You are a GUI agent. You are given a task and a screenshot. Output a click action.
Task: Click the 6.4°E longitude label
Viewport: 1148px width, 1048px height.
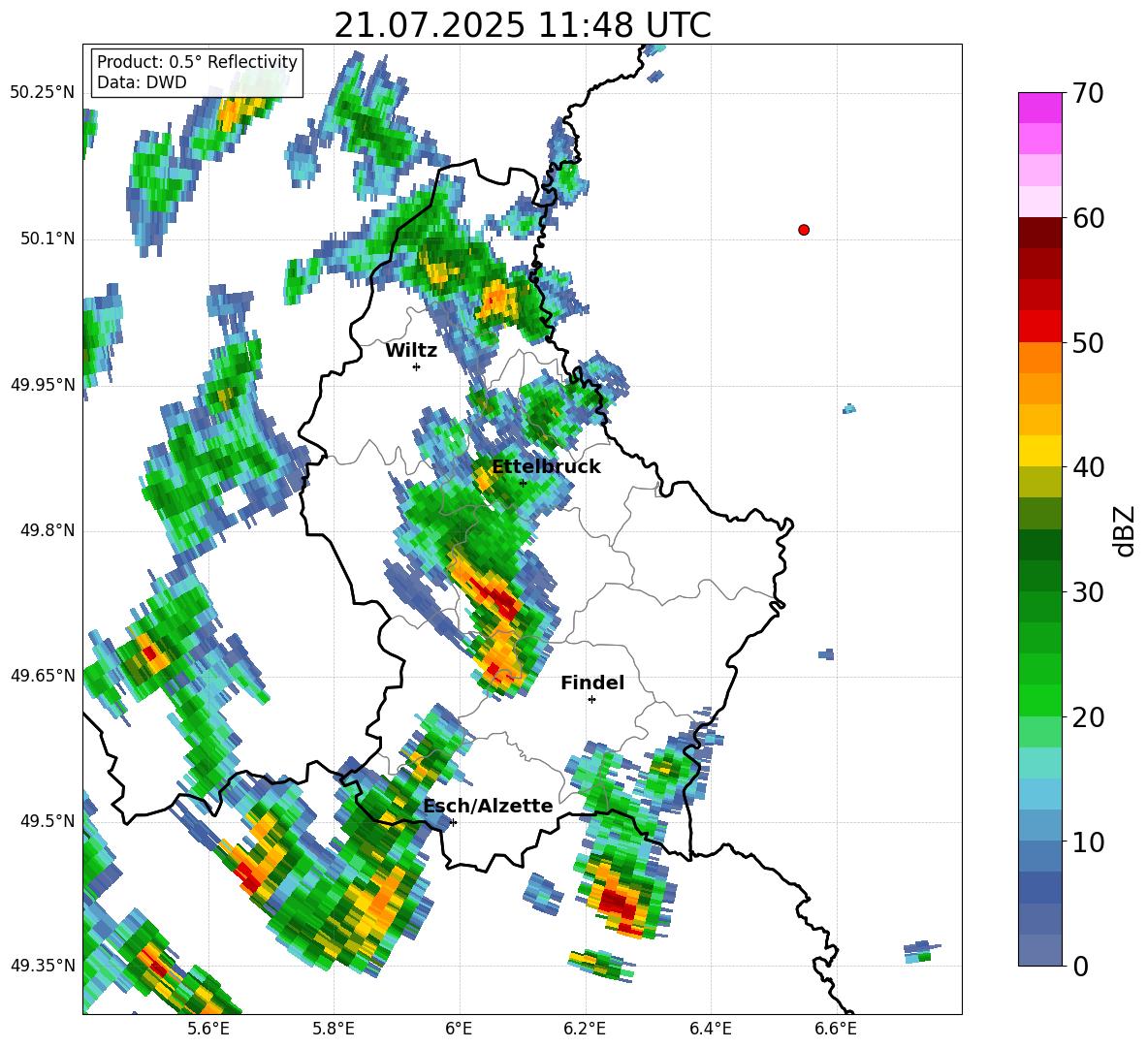[x=711, y=1029]
